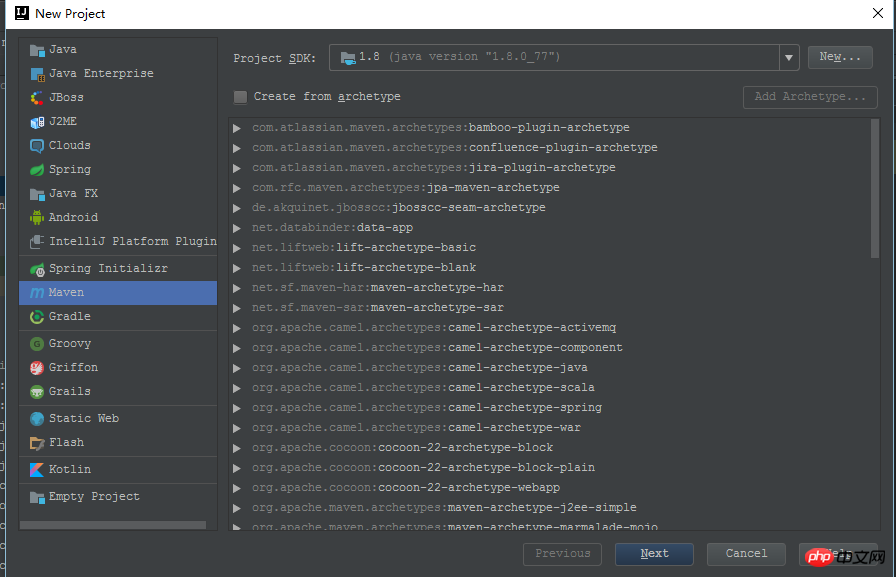Expand jbosscc-seam-archetype node

coord(237,208)
